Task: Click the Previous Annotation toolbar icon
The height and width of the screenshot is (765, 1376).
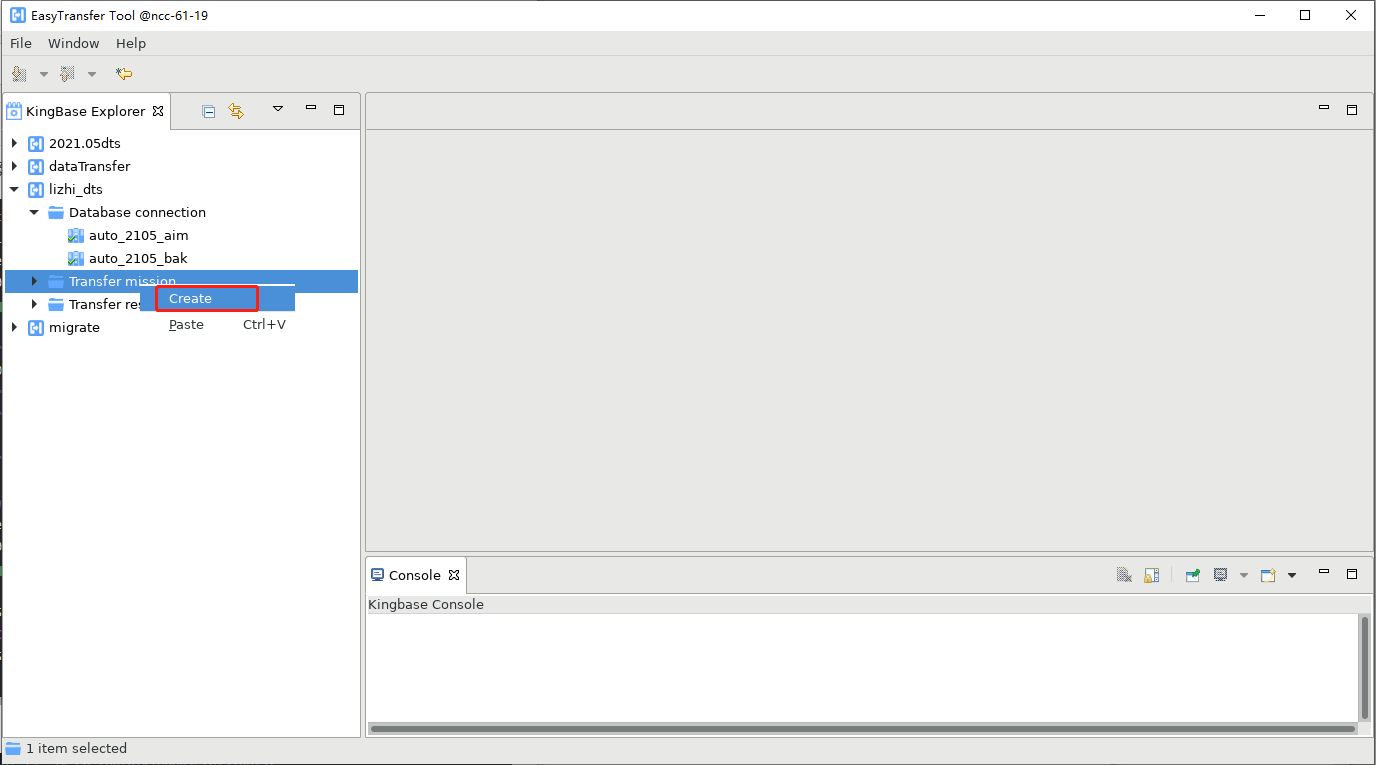Action: coord(67,74)
